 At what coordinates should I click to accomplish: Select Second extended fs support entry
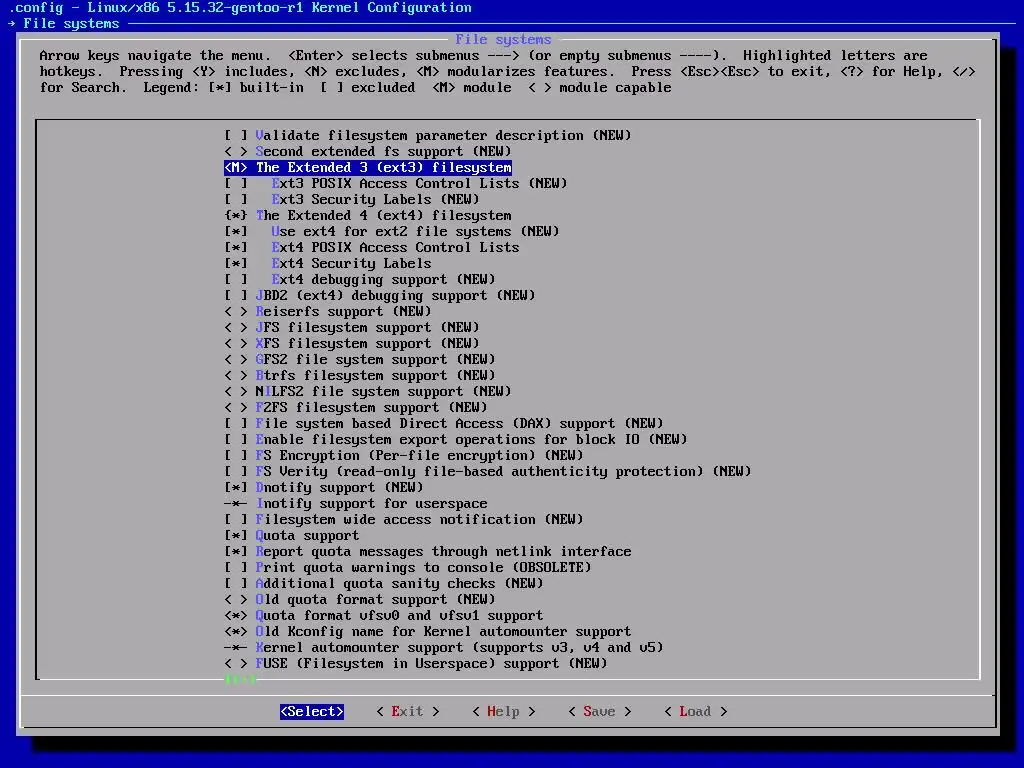[368, 152]
